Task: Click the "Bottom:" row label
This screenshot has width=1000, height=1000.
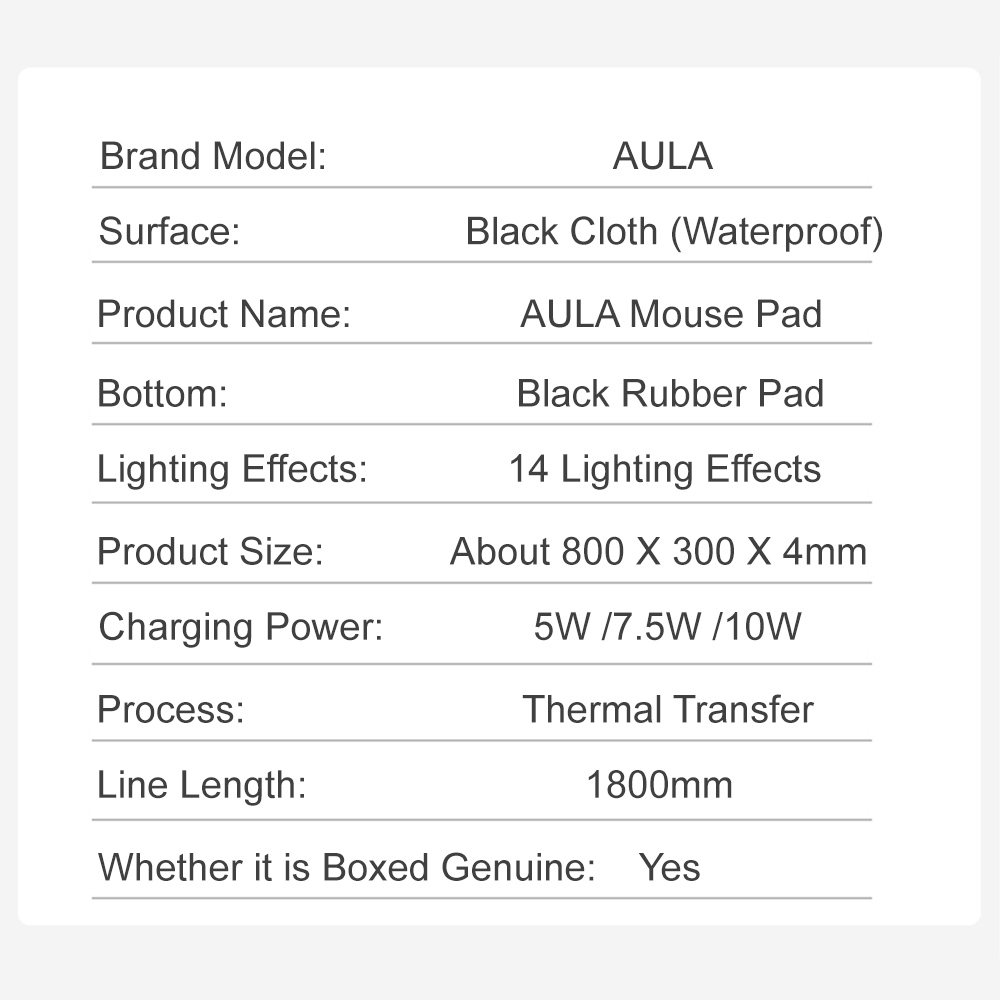Action: point(162,393)
